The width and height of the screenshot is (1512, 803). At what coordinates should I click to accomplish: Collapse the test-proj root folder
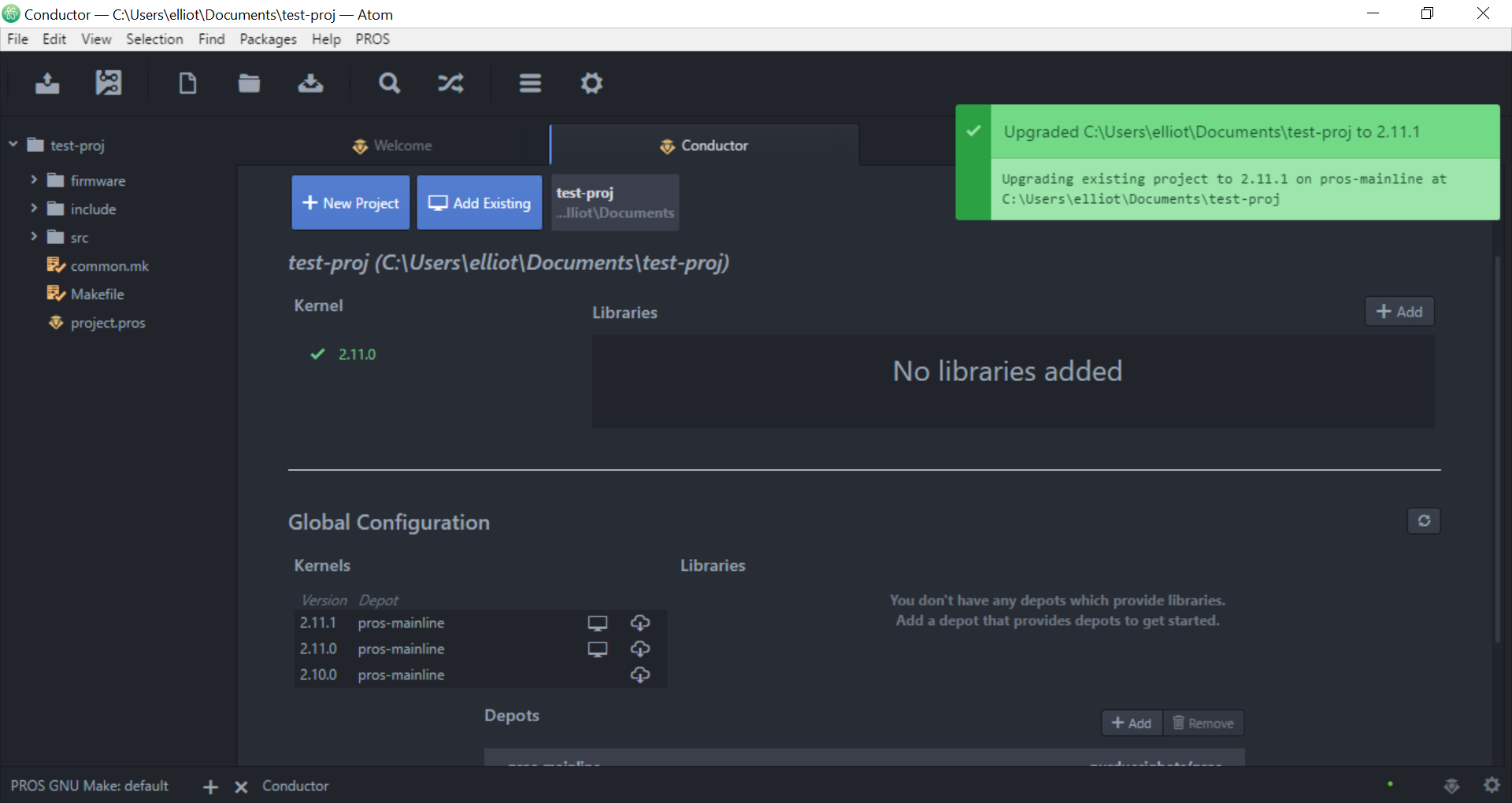pyautogui.click(x=13, y=144)
